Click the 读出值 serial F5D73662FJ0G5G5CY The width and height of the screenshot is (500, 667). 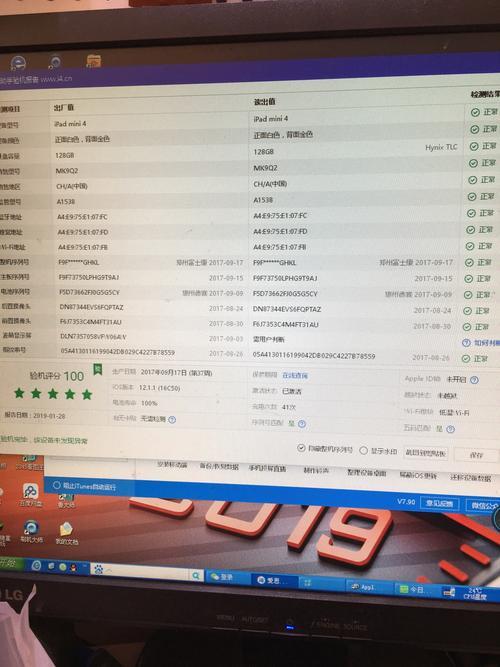click(x=285, y=294)
